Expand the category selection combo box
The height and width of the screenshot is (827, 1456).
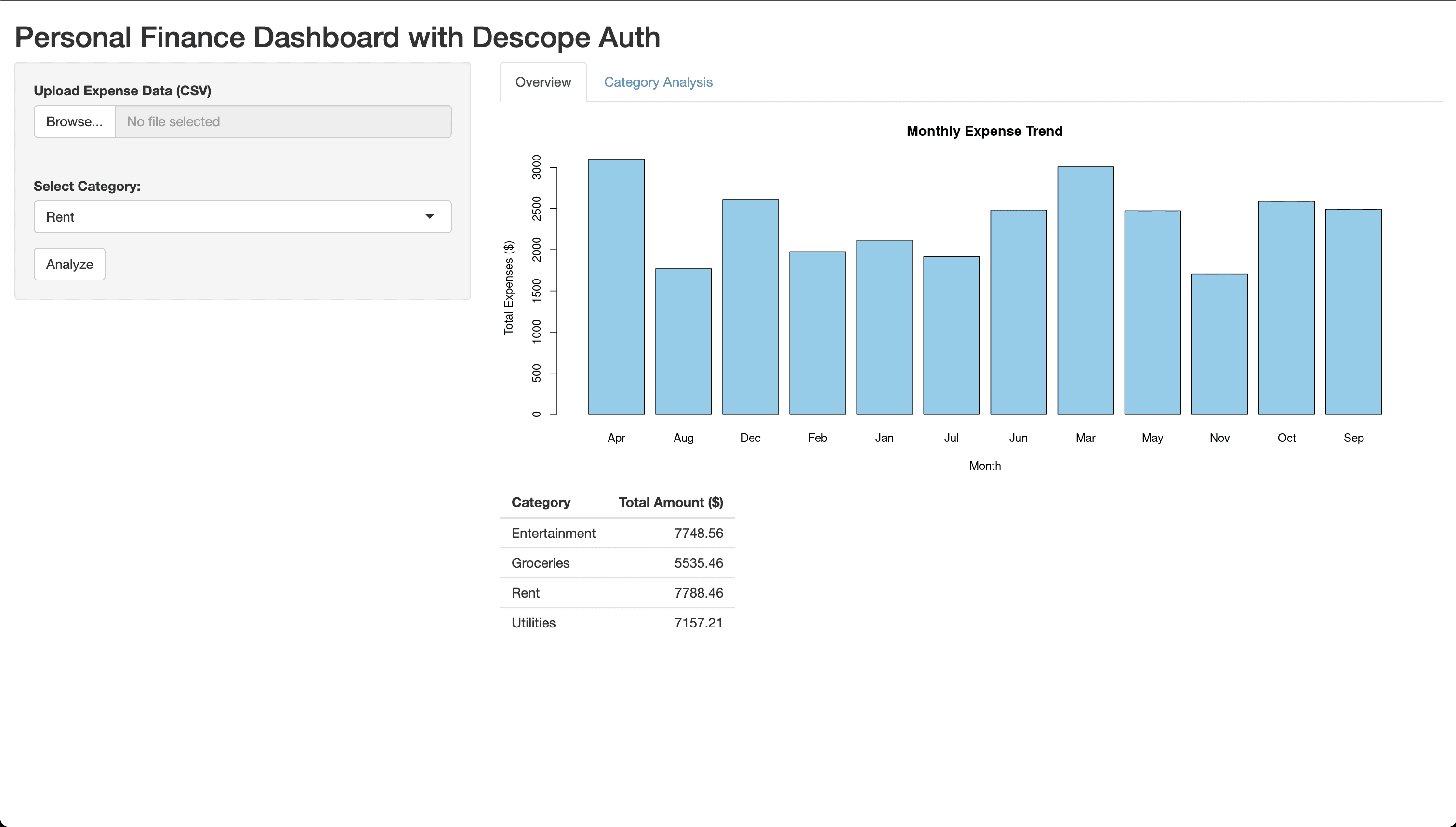[242, 216]
